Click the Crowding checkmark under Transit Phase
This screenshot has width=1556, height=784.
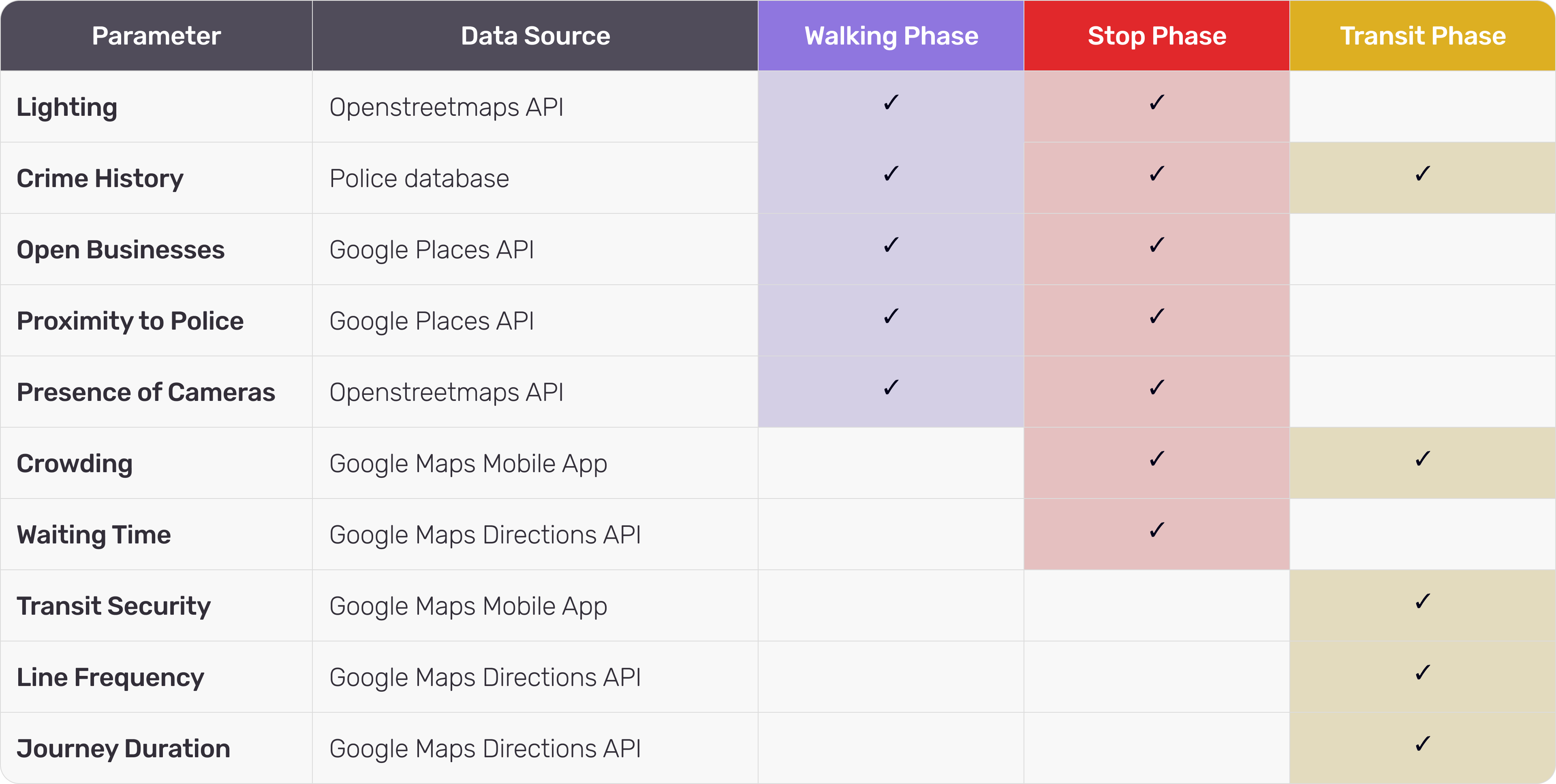click(1423, 459)
